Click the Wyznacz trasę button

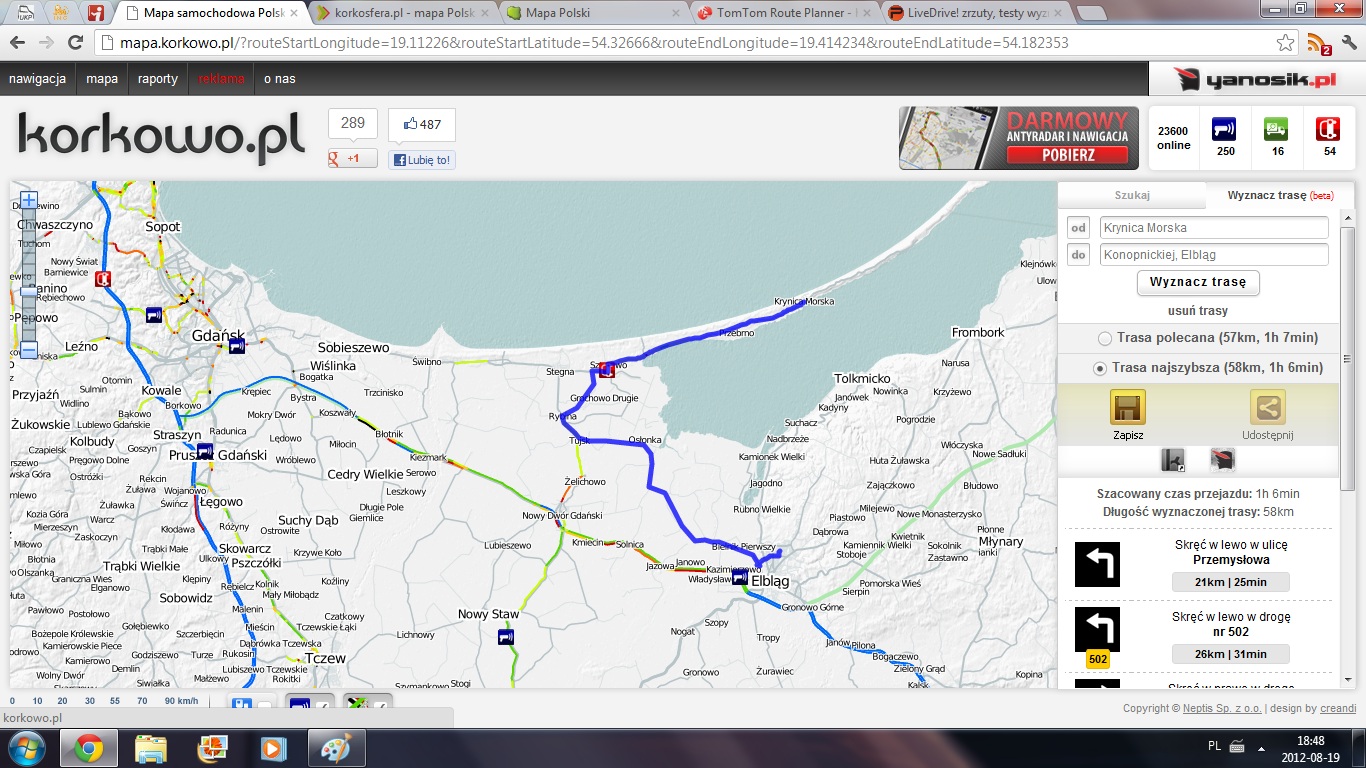pyautogui.click(x=1198, y=282)
